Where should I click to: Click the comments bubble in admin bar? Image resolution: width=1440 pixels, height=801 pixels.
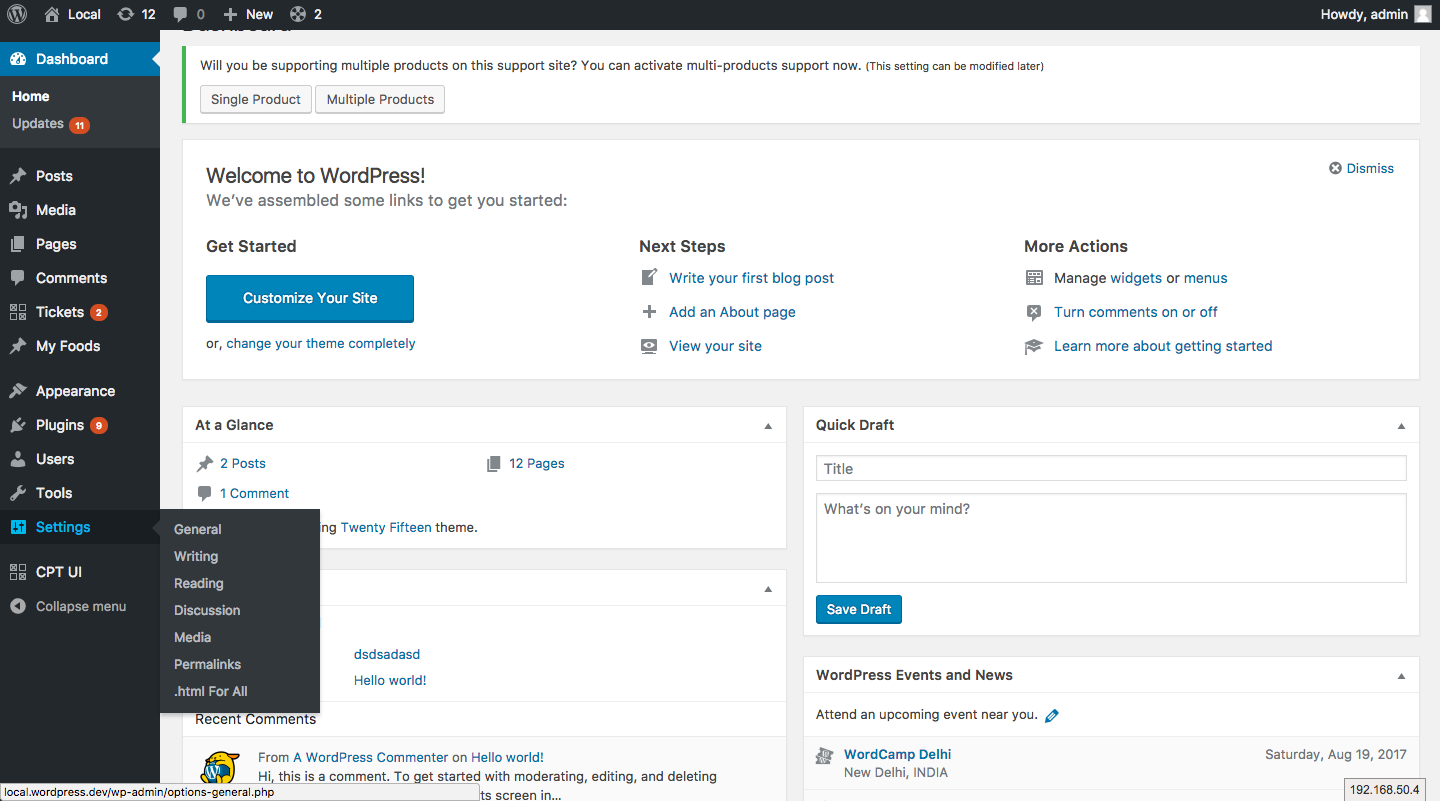(x=180, y=14)
